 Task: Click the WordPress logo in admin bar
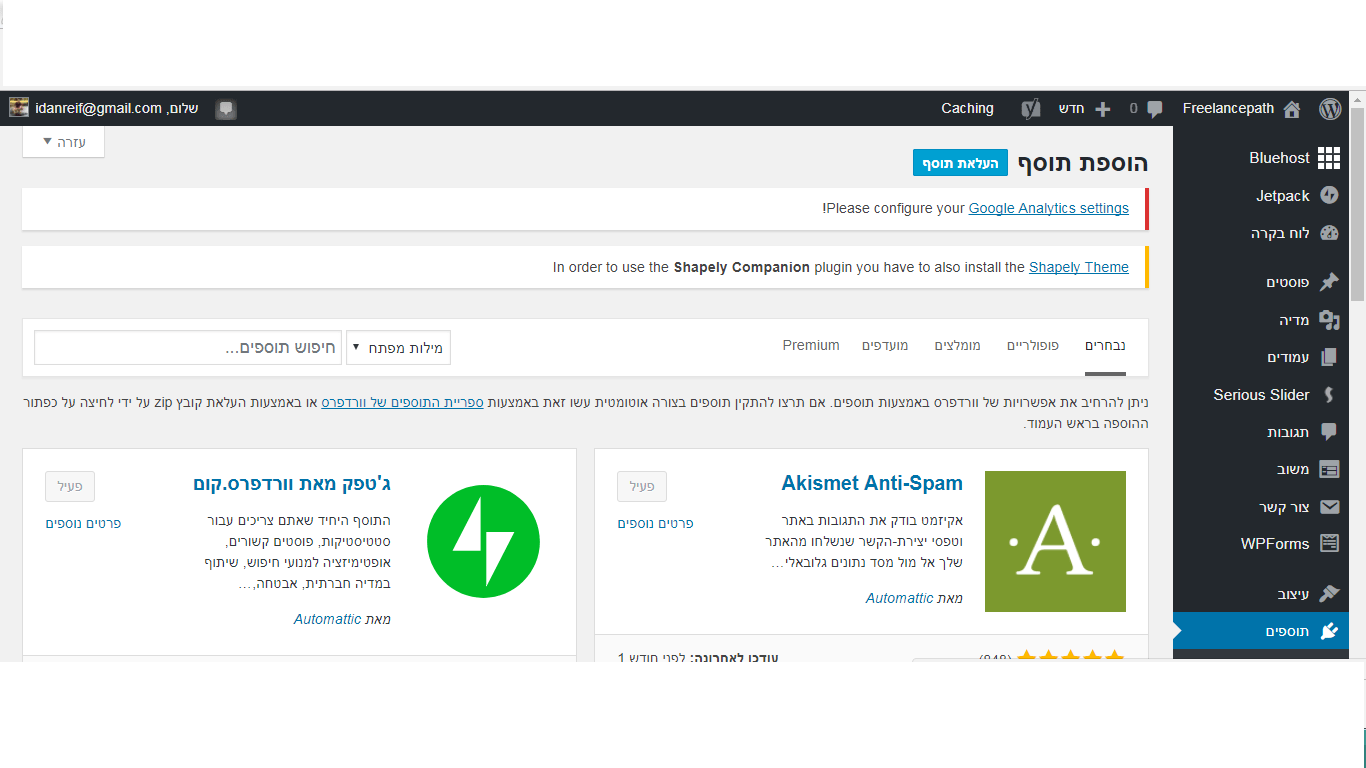[1329, 109]
